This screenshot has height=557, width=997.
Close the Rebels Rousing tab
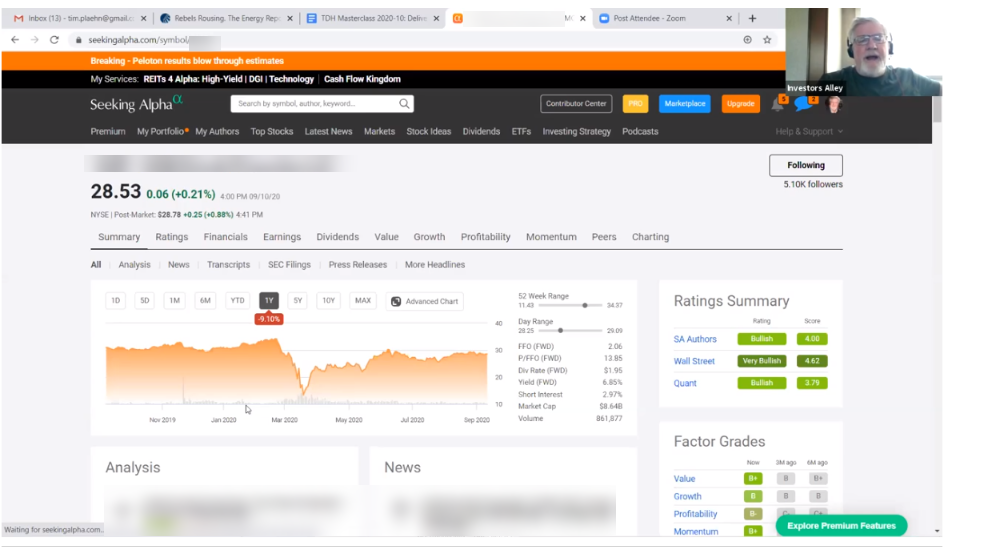tap(290, 18)
